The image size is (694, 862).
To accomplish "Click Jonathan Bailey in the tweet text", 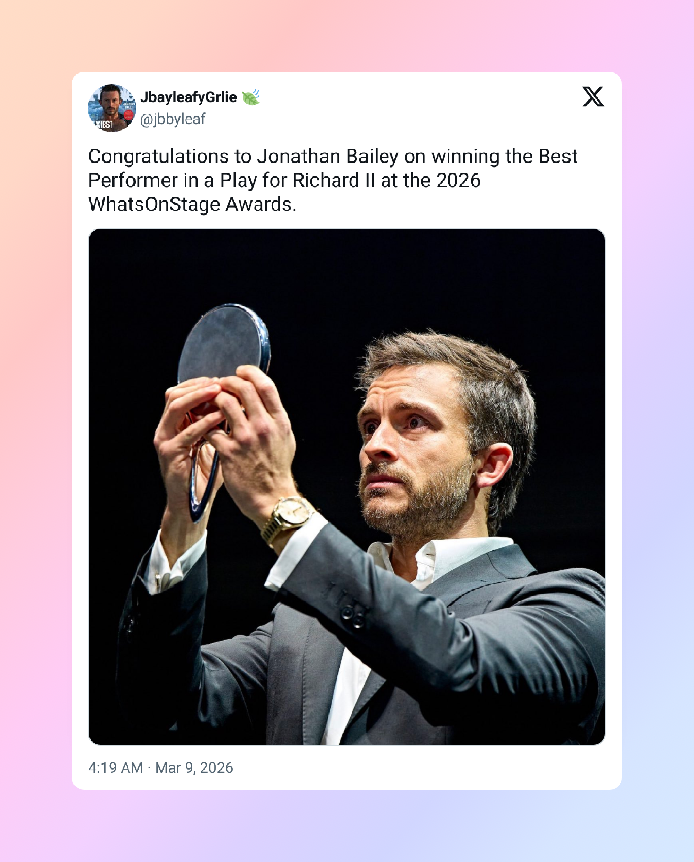I will click(x=337, y=157).
